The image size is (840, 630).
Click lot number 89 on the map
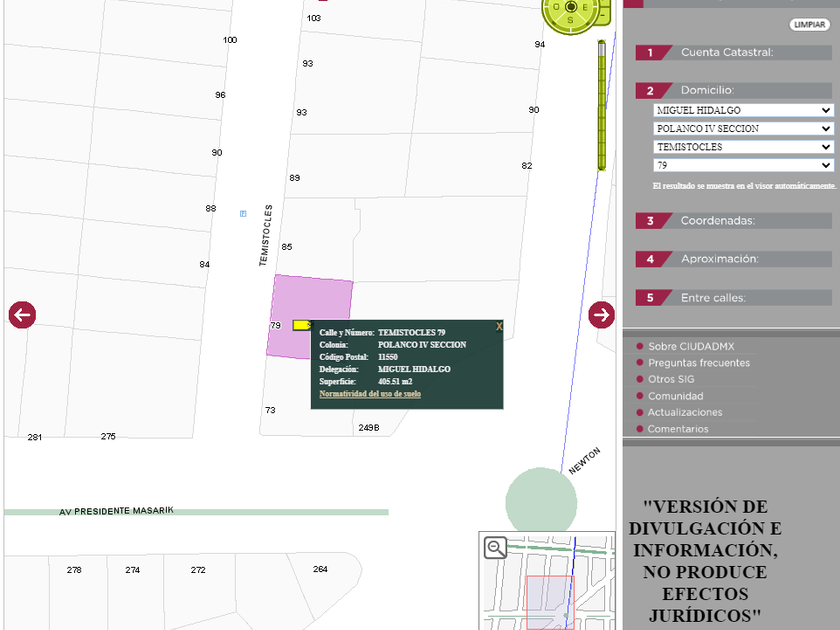click(x=295, y=178)
